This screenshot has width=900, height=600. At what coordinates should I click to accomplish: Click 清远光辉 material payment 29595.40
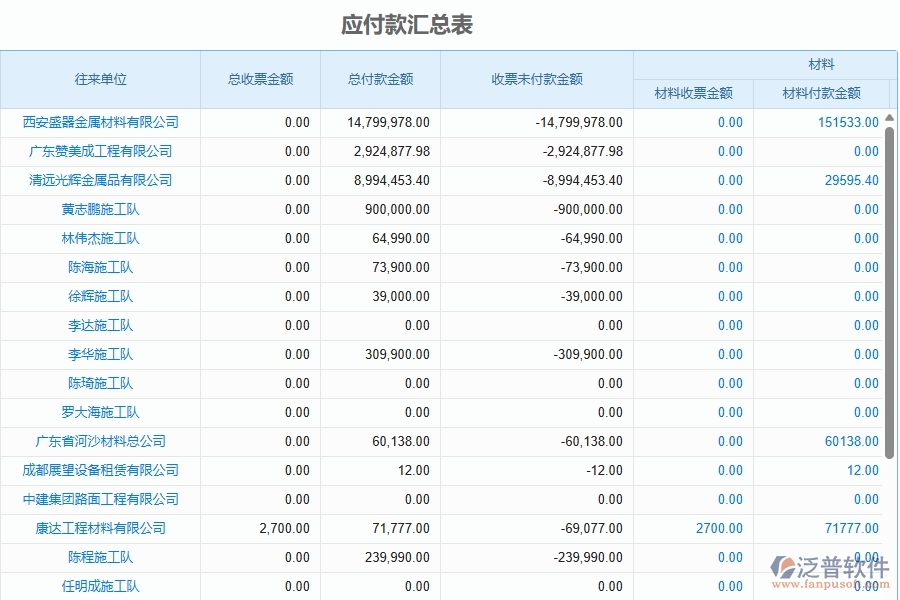(x=851, y=180)
